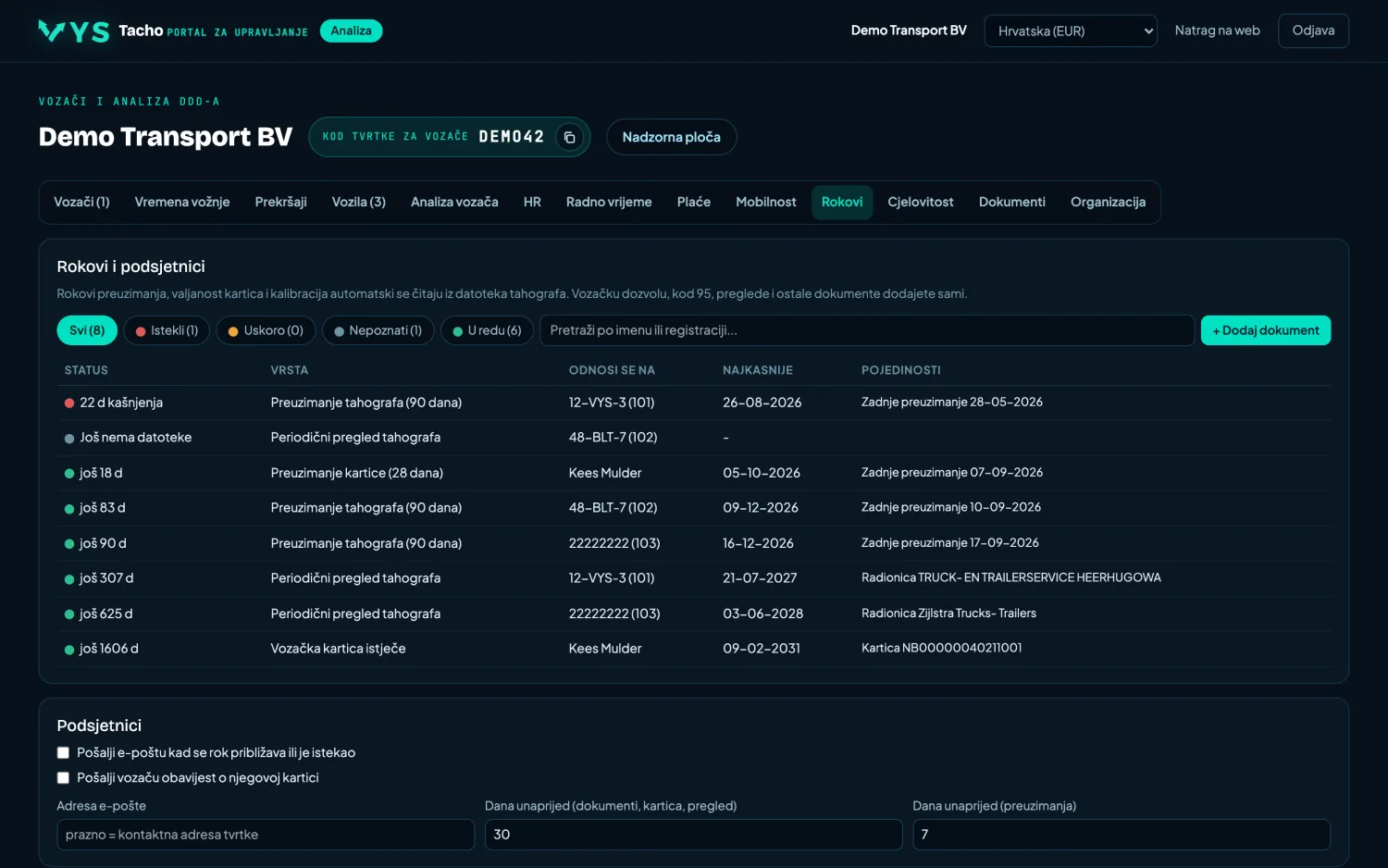Select the Prekršaji tab
Image resolution: width=1388 pixels, height=868 pixels.
tap(280, 202)
